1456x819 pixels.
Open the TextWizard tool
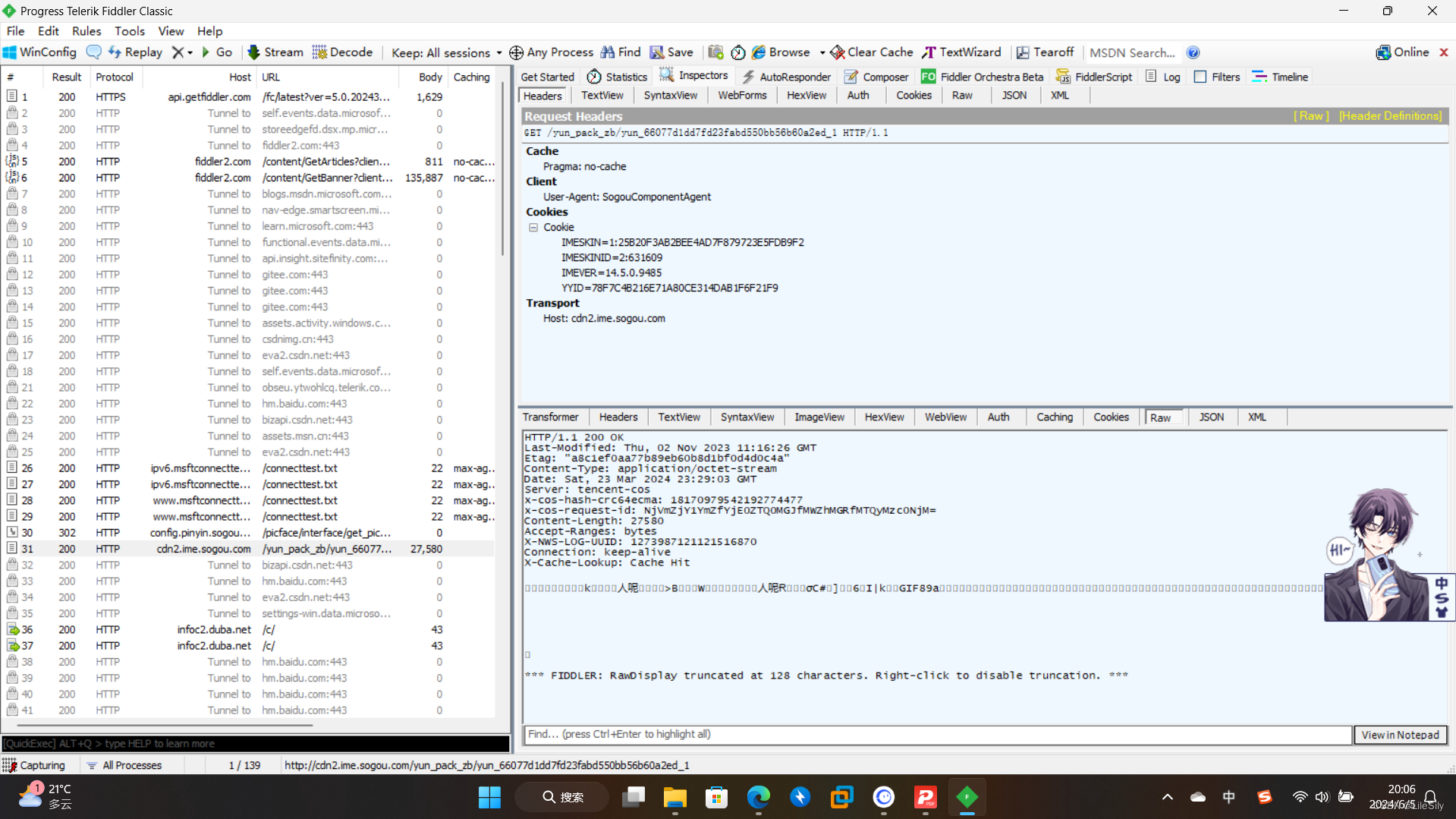(x=961, y=52)
